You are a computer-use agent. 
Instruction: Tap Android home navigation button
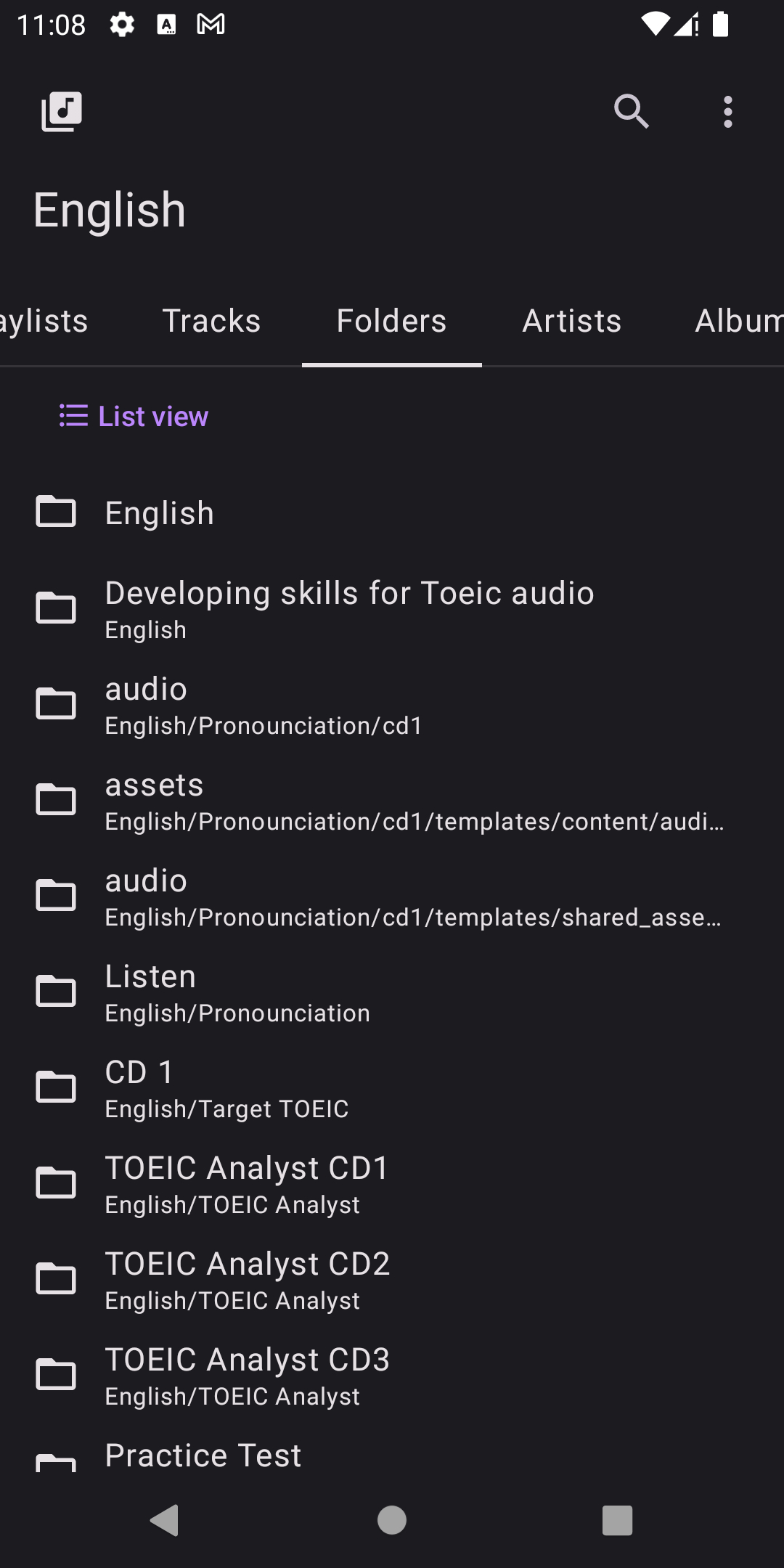[x=392, y=1520]
